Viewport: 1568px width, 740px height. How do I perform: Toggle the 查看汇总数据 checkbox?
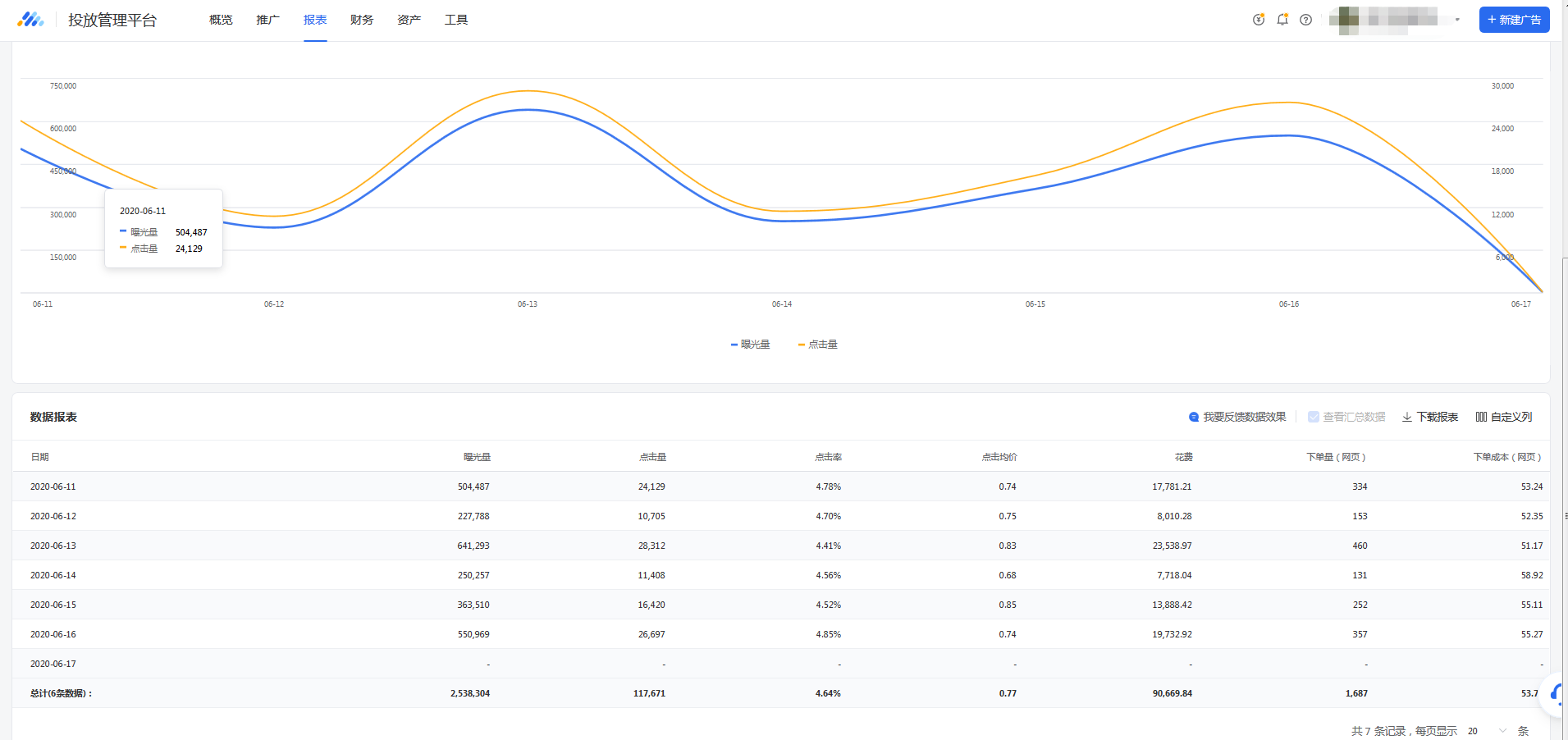tap(1314, 417)
